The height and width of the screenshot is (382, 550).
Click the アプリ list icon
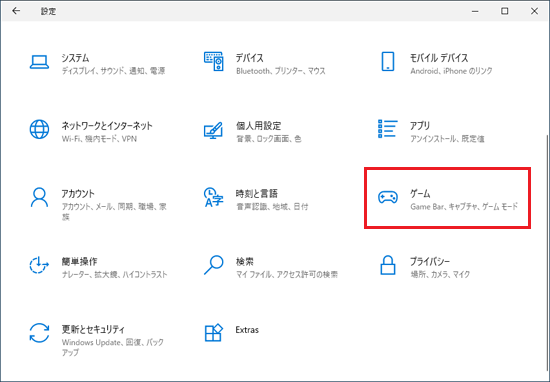pyautogui.click(x=388, y=129)
